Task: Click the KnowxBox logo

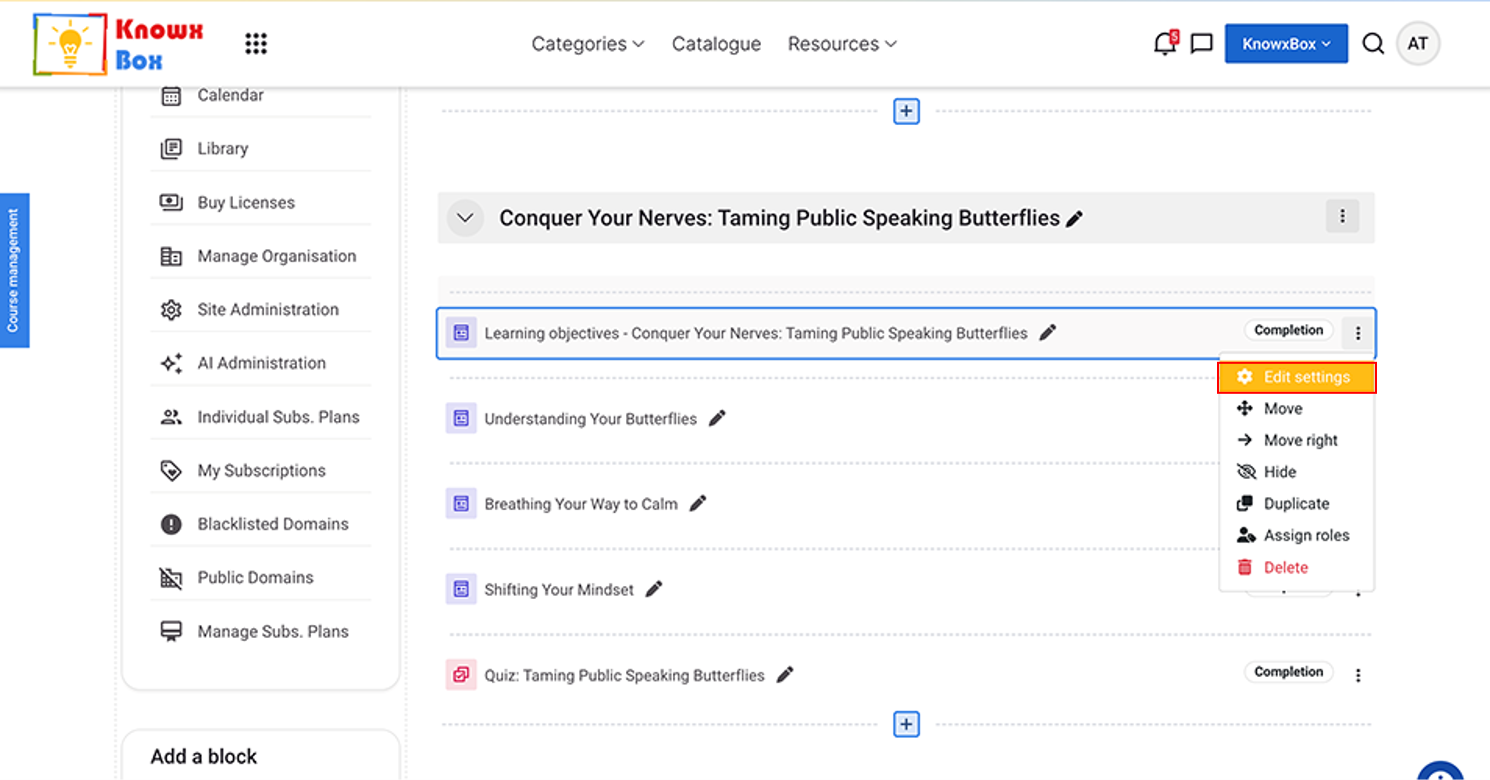Action: coord(118,44)
